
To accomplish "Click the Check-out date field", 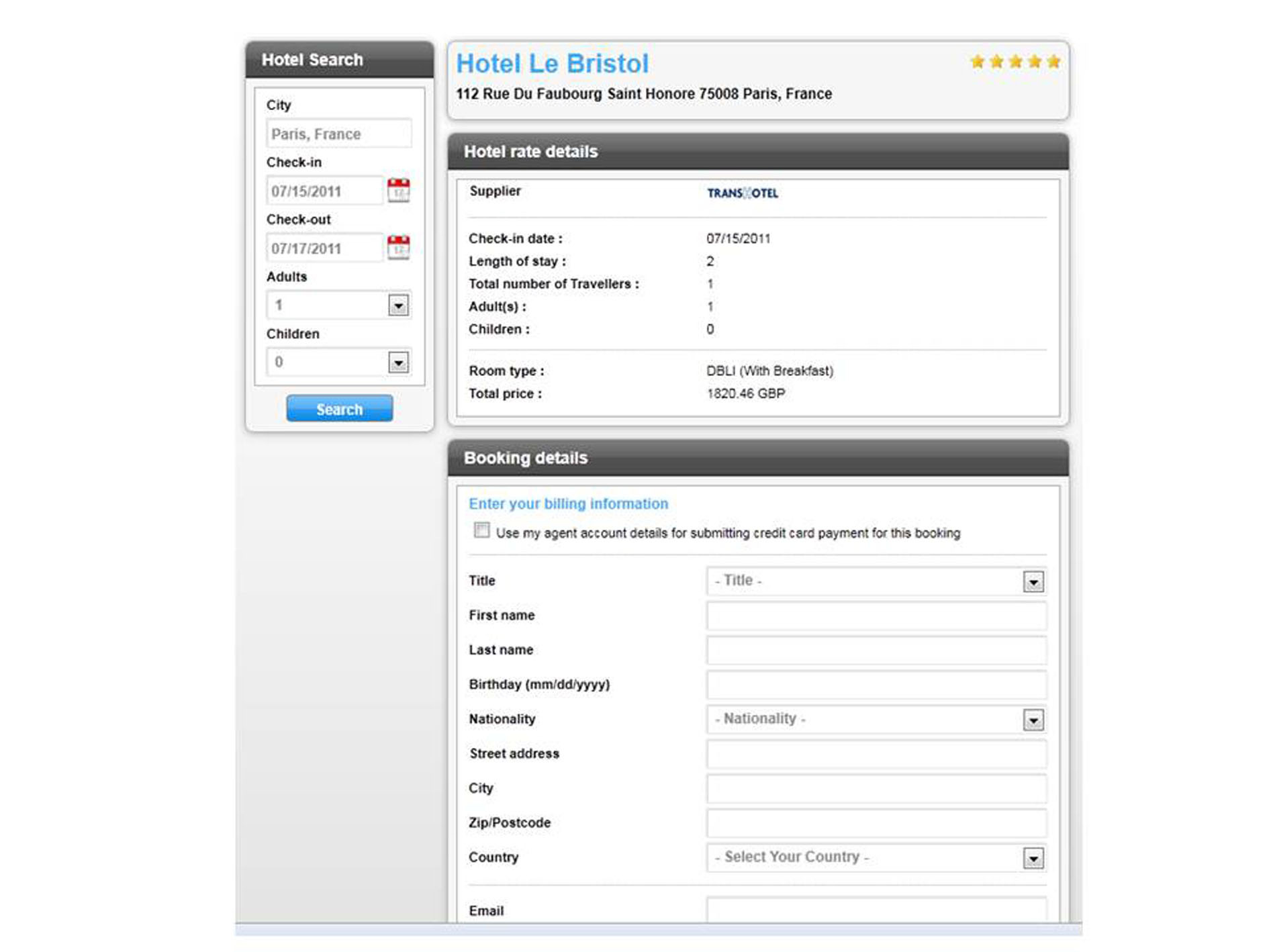I will [x=324, y=248].
